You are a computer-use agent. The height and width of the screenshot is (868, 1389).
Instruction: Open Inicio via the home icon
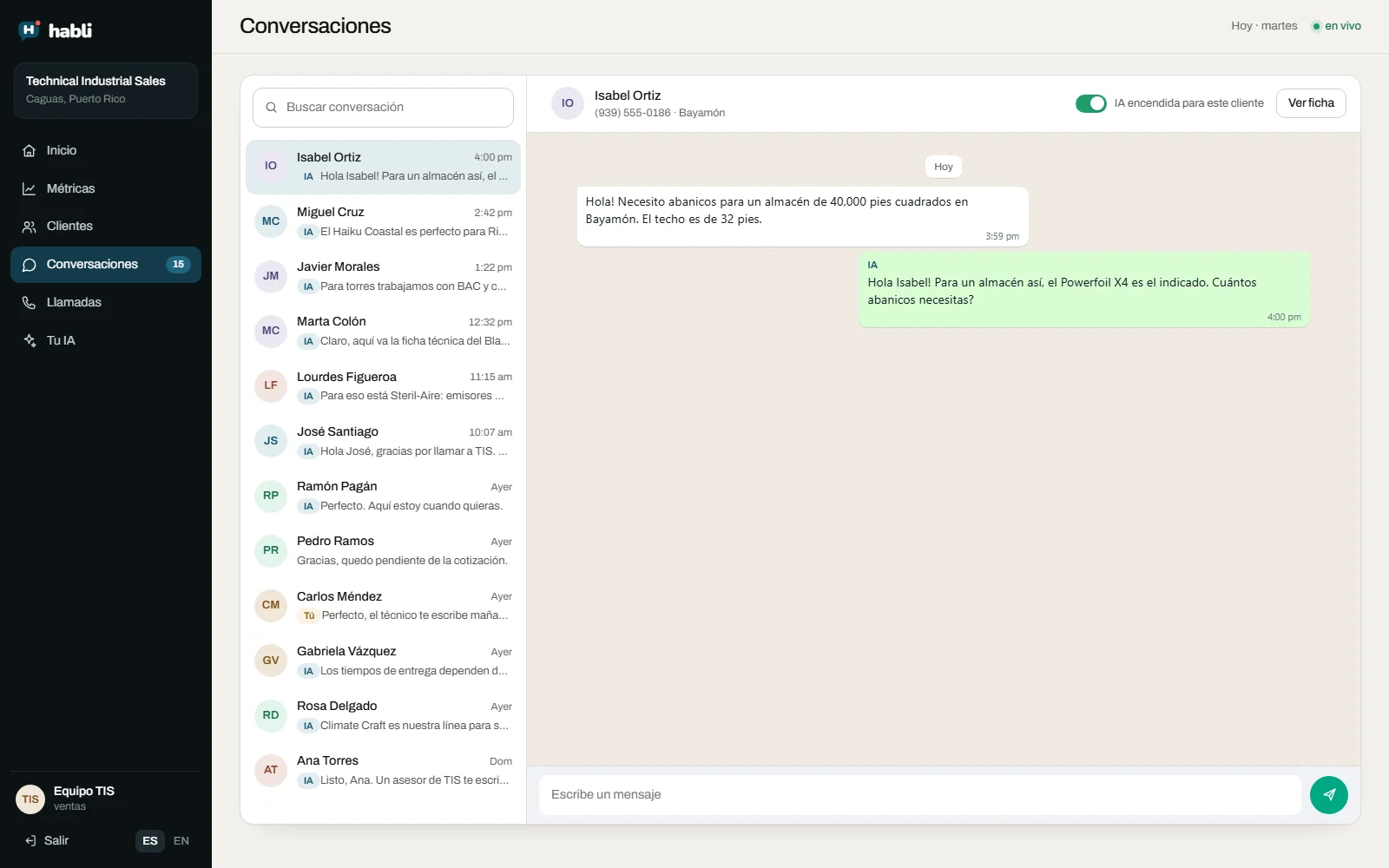(x=30, y=150)
